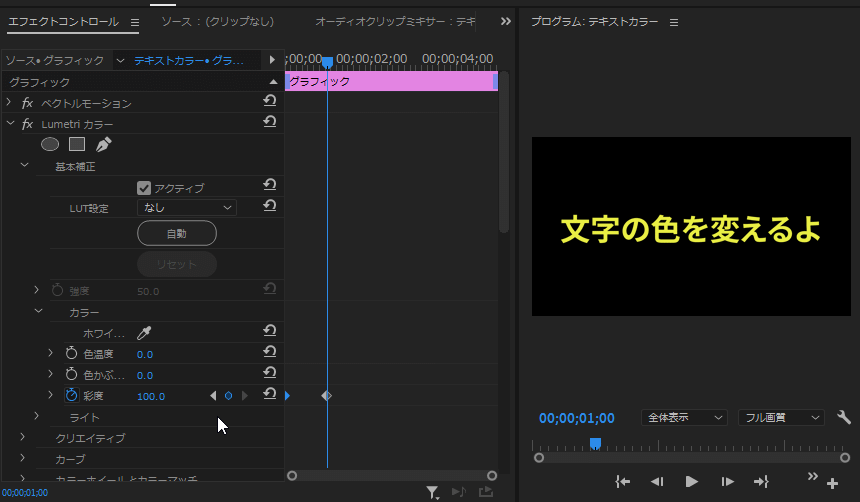Show more program monitor transport buttons
Screen dimensions: 860x502
(812, 476)
